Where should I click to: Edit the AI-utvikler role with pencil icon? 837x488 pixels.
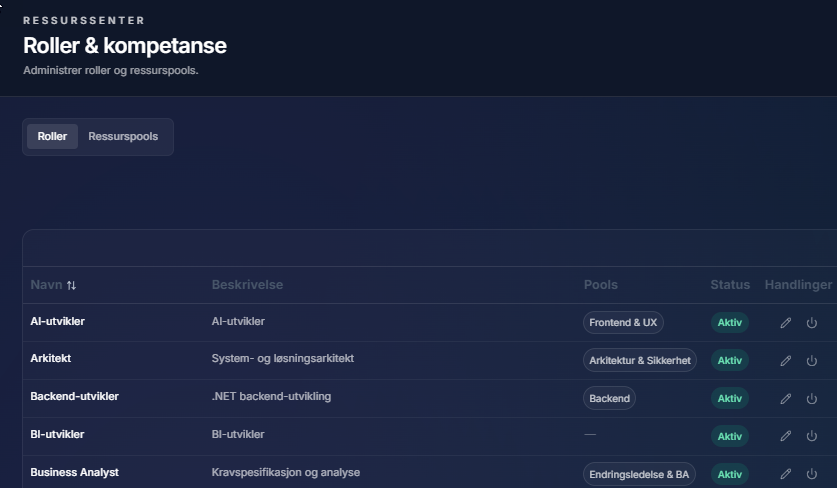click(785, 322)
